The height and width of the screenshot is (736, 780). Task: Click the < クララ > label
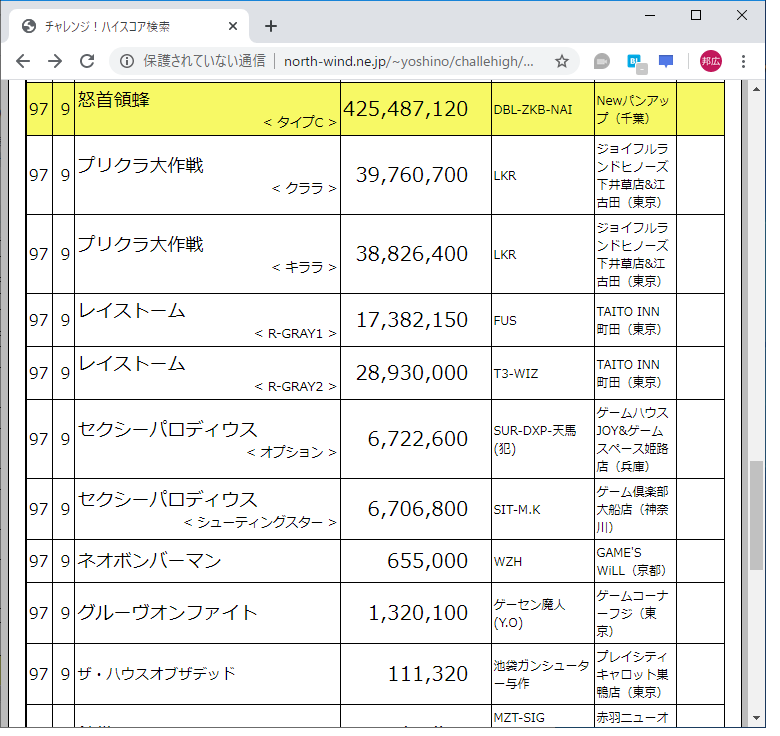[304, 188]
